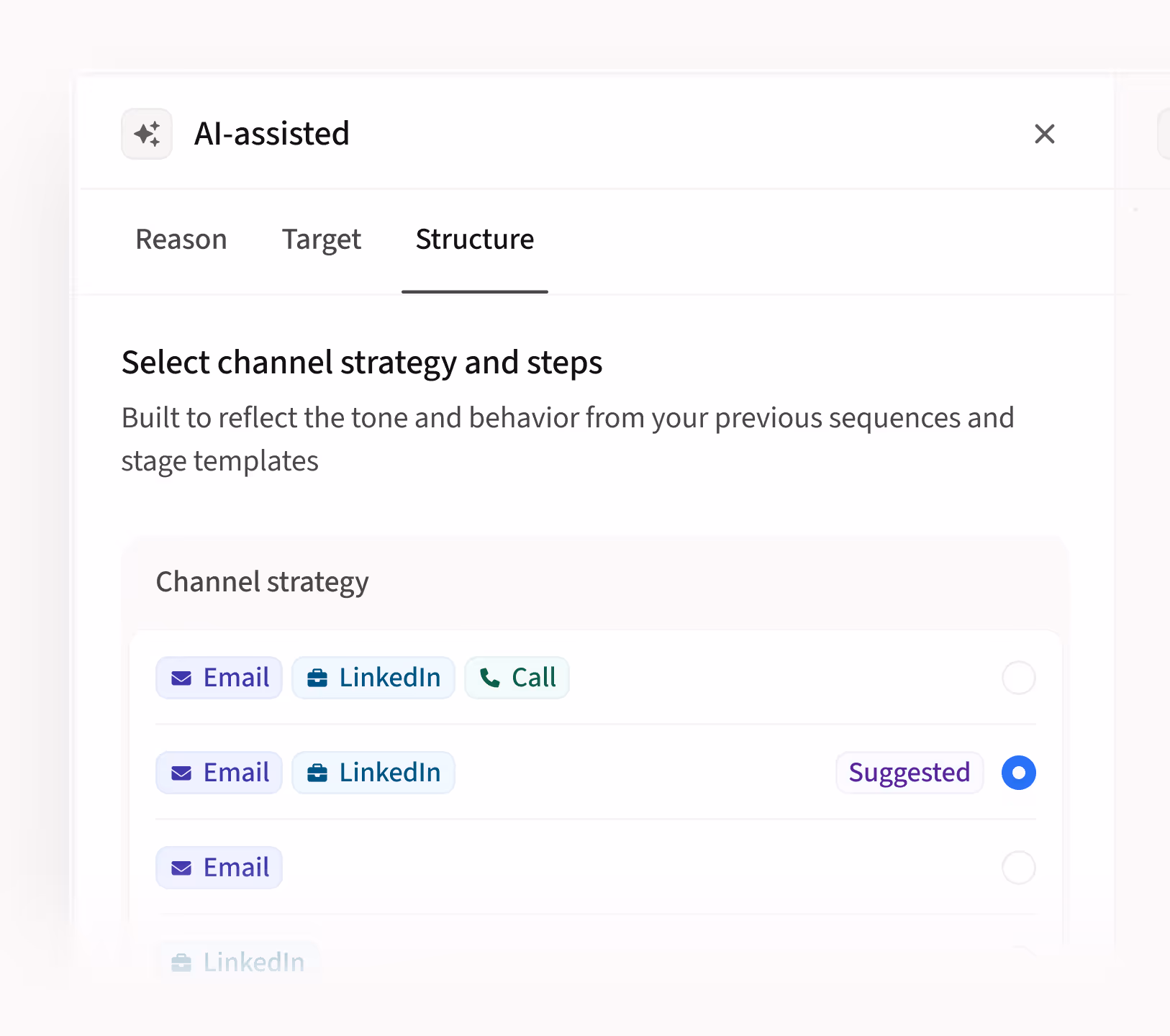Click the envelope icon on the first Email chip
Screen dimensions: 1170x1036
pos(181,677)
